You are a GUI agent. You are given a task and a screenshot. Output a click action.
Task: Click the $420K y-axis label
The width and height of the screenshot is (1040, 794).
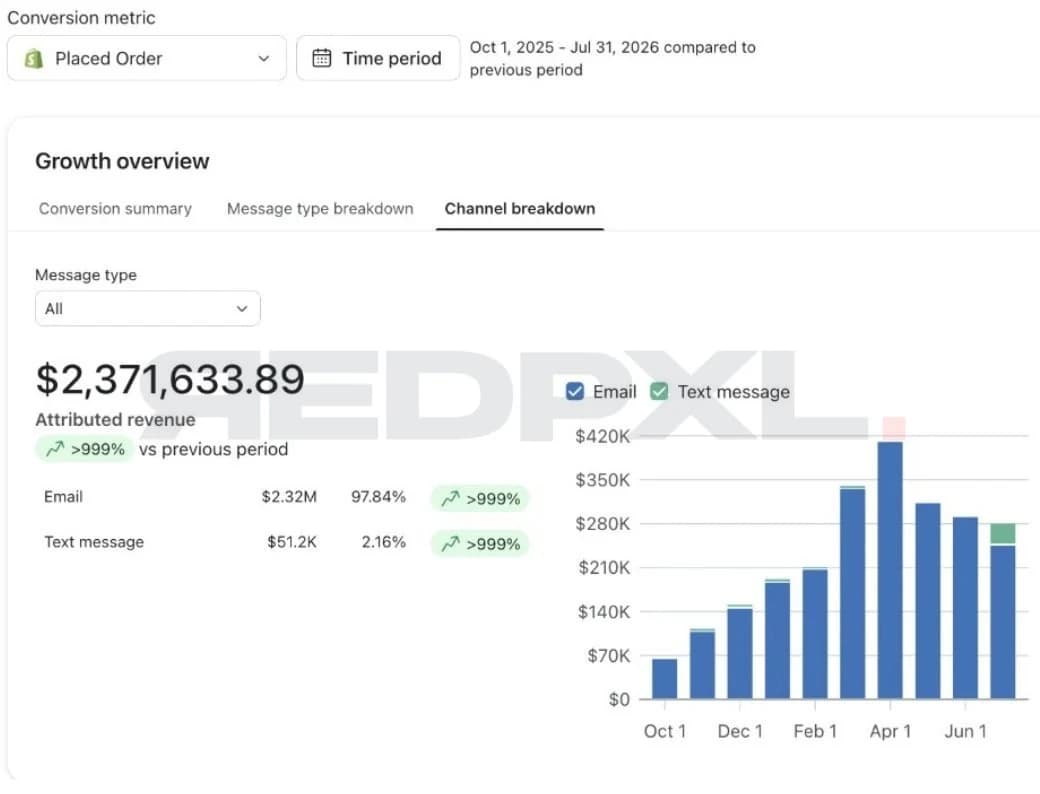click(x=603, y=436)
